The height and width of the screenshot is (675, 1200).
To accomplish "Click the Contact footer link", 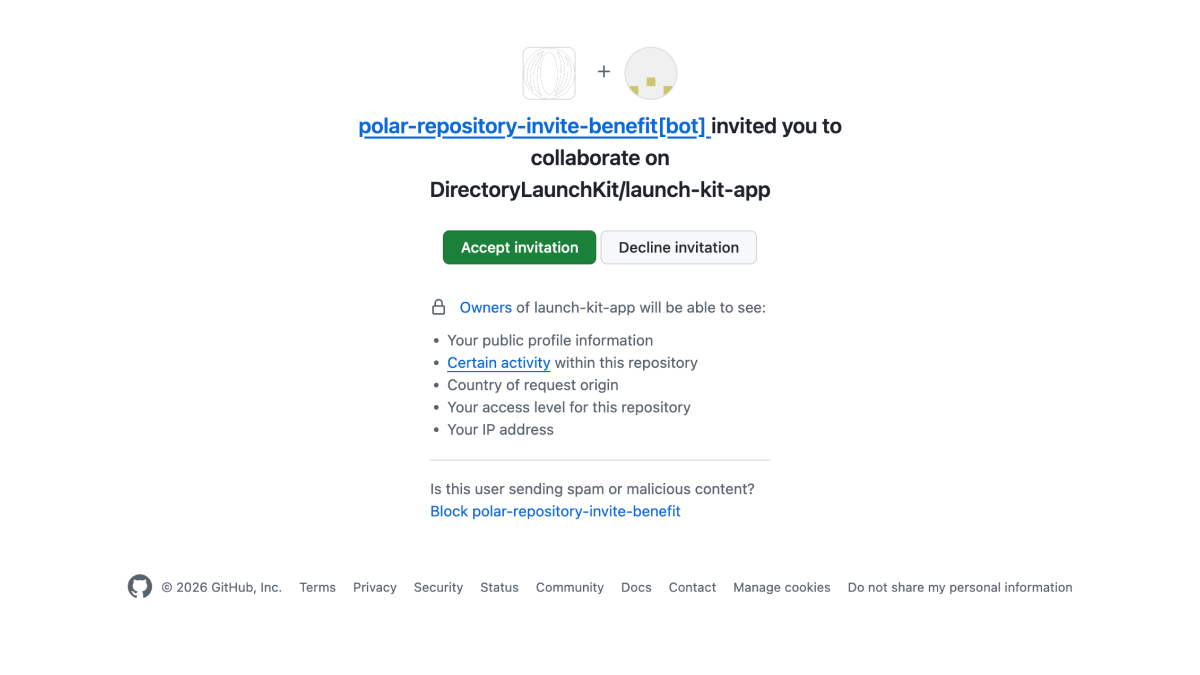I will tap(692, 588).
